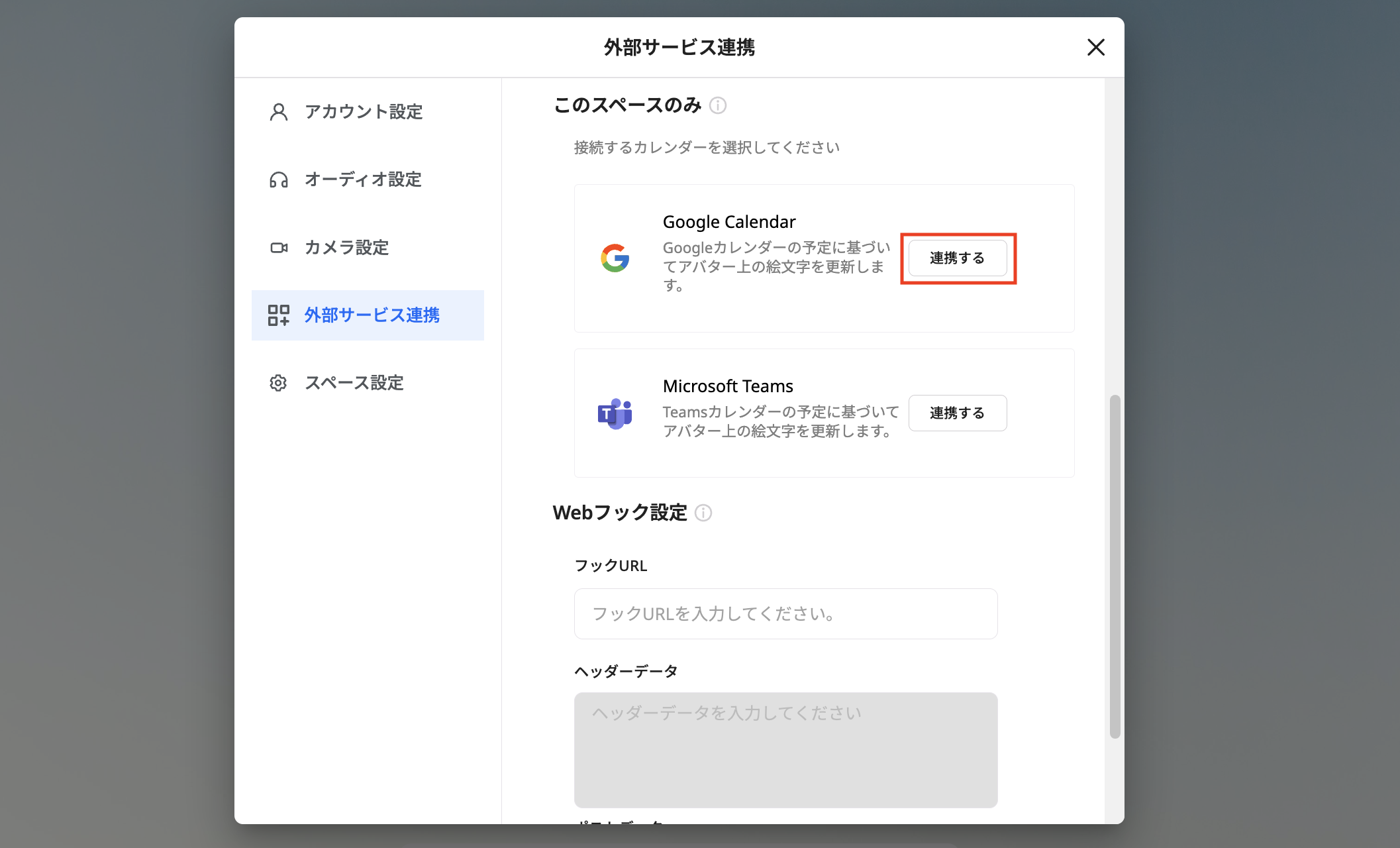This screenshot has height=848, width=1400.
Task: Click the external services grid icon
Action: (x=279, y=315)
